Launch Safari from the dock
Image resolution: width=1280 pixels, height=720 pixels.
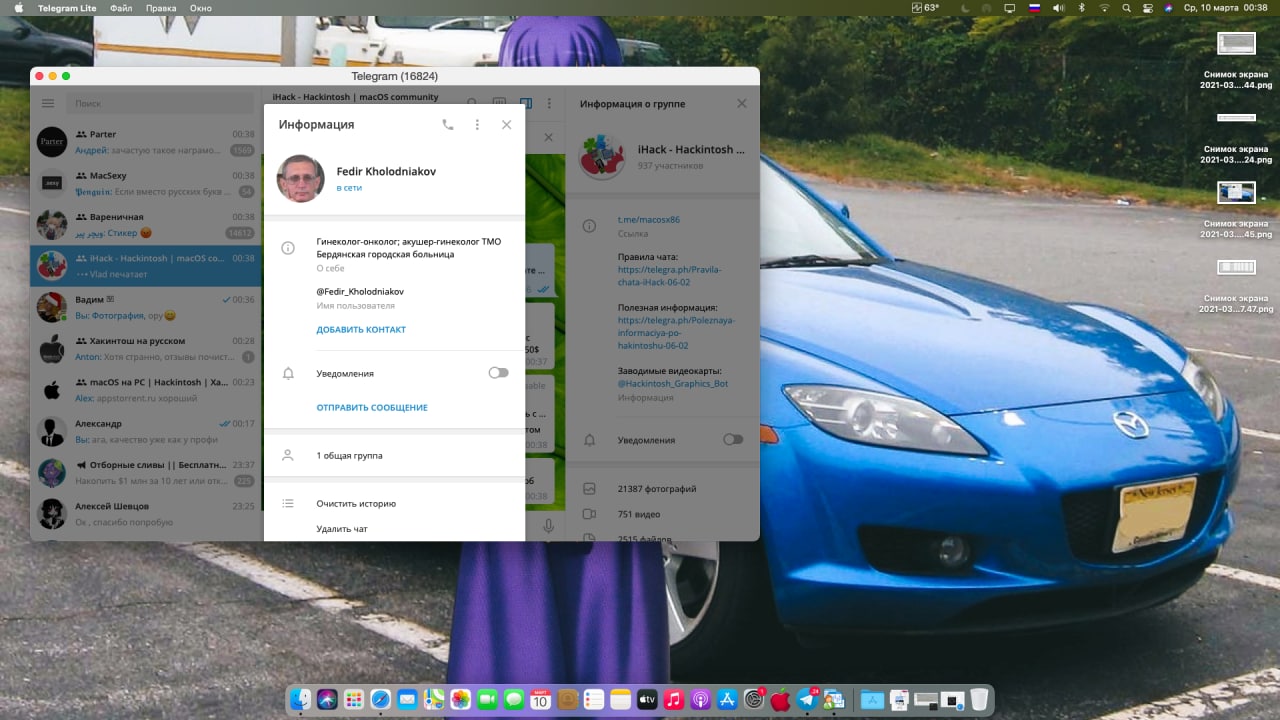pos(381,700)
